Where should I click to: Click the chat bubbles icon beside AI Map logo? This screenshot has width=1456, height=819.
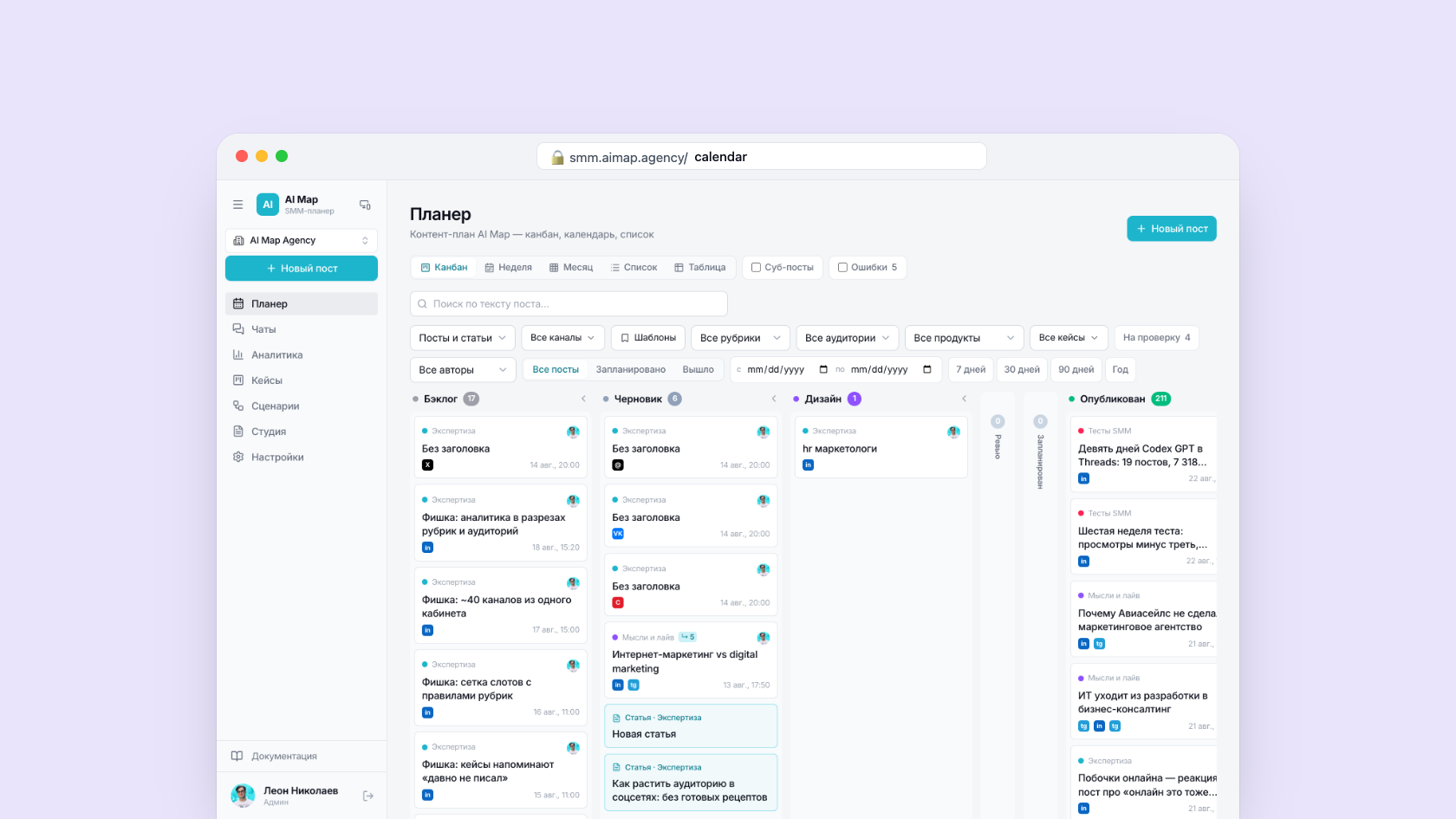(365, 205)
